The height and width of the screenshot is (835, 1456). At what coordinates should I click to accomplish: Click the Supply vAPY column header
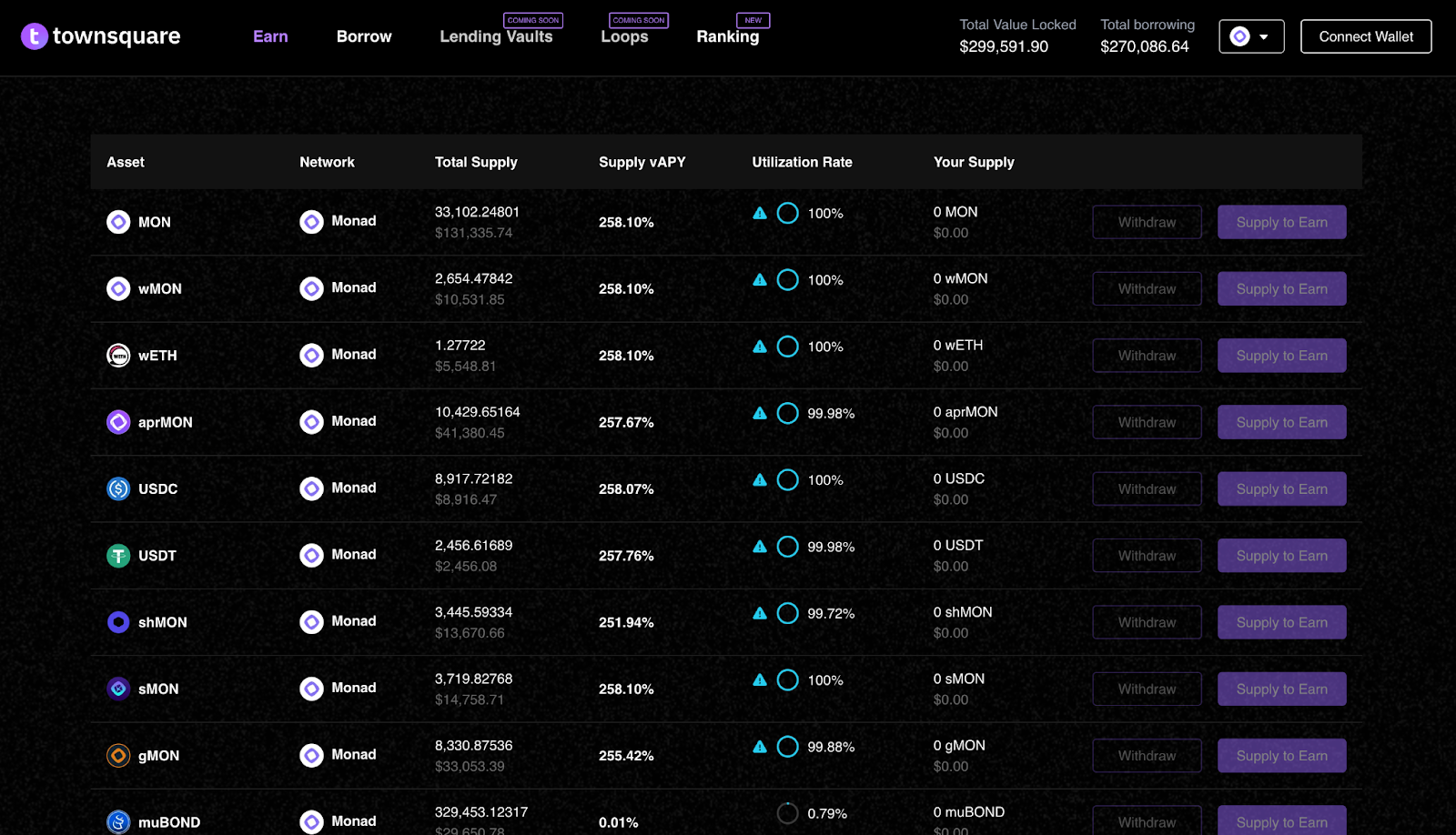click(x=642, y=162)
